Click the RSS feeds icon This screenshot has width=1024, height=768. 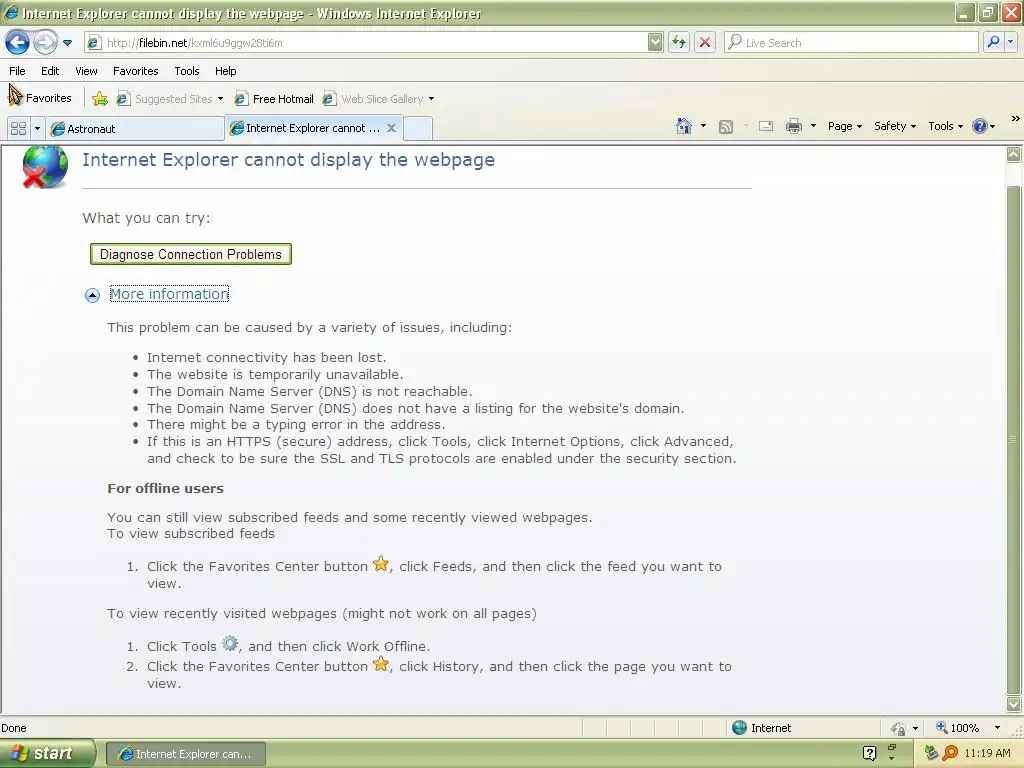pos(726,127)
